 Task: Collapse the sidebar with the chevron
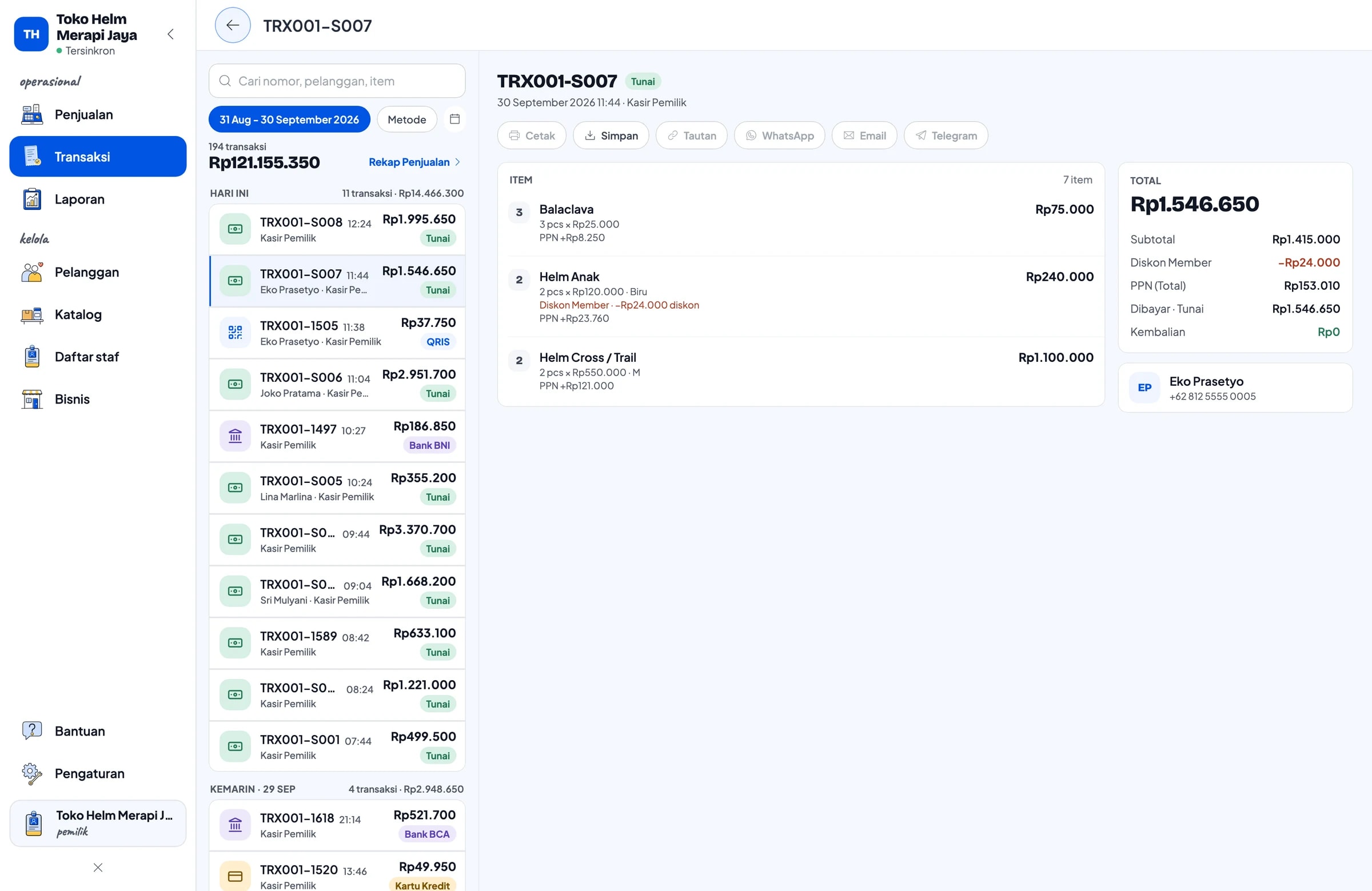click(x=170, y=34)
